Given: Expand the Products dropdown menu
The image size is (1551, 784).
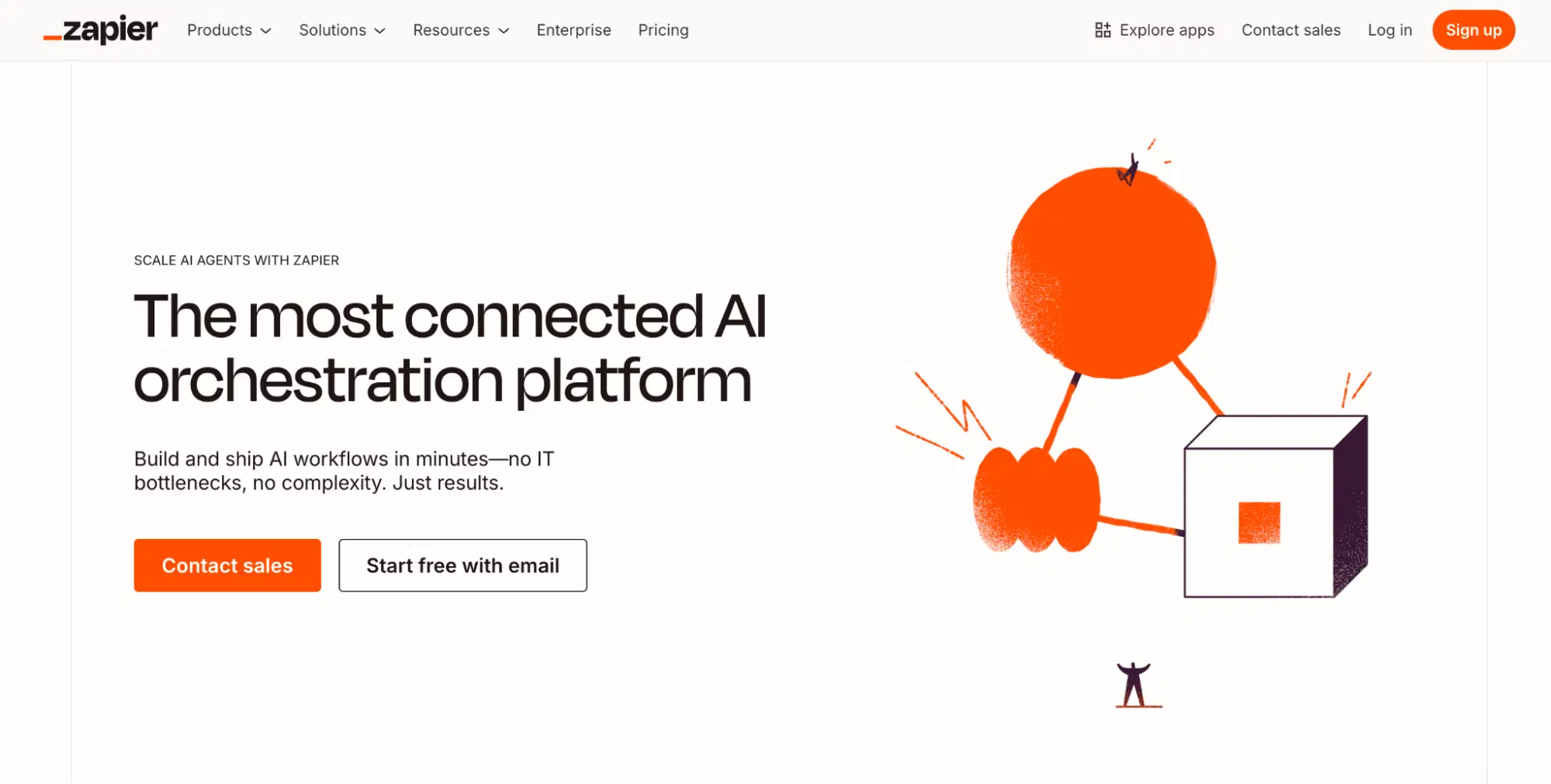Looking at the screenshot, I should click(220, 30).
